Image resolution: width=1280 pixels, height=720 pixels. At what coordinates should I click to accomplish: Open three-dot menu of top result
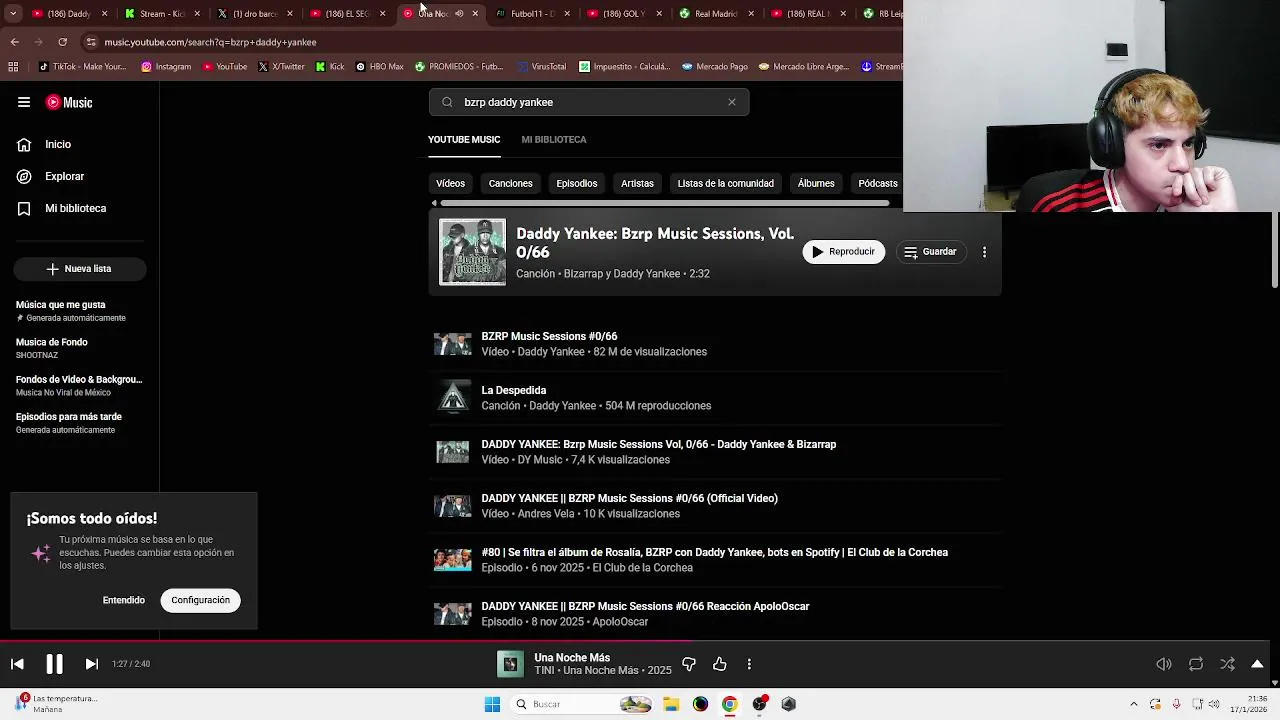click(984, 252)
